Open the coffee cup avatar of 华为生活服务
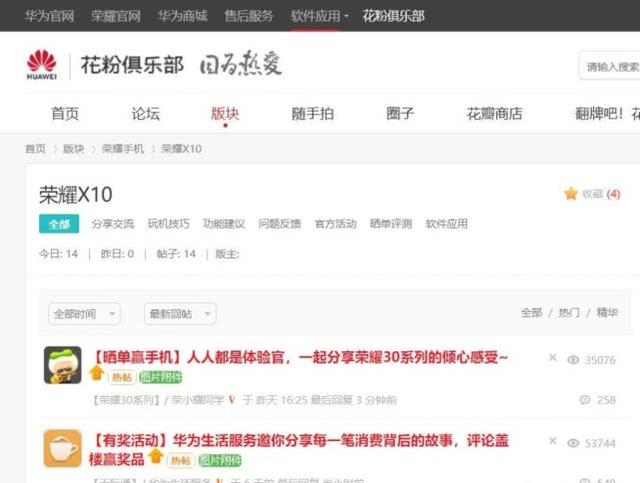The height and width of the screenshot is (483, 640). click(62, 448)
